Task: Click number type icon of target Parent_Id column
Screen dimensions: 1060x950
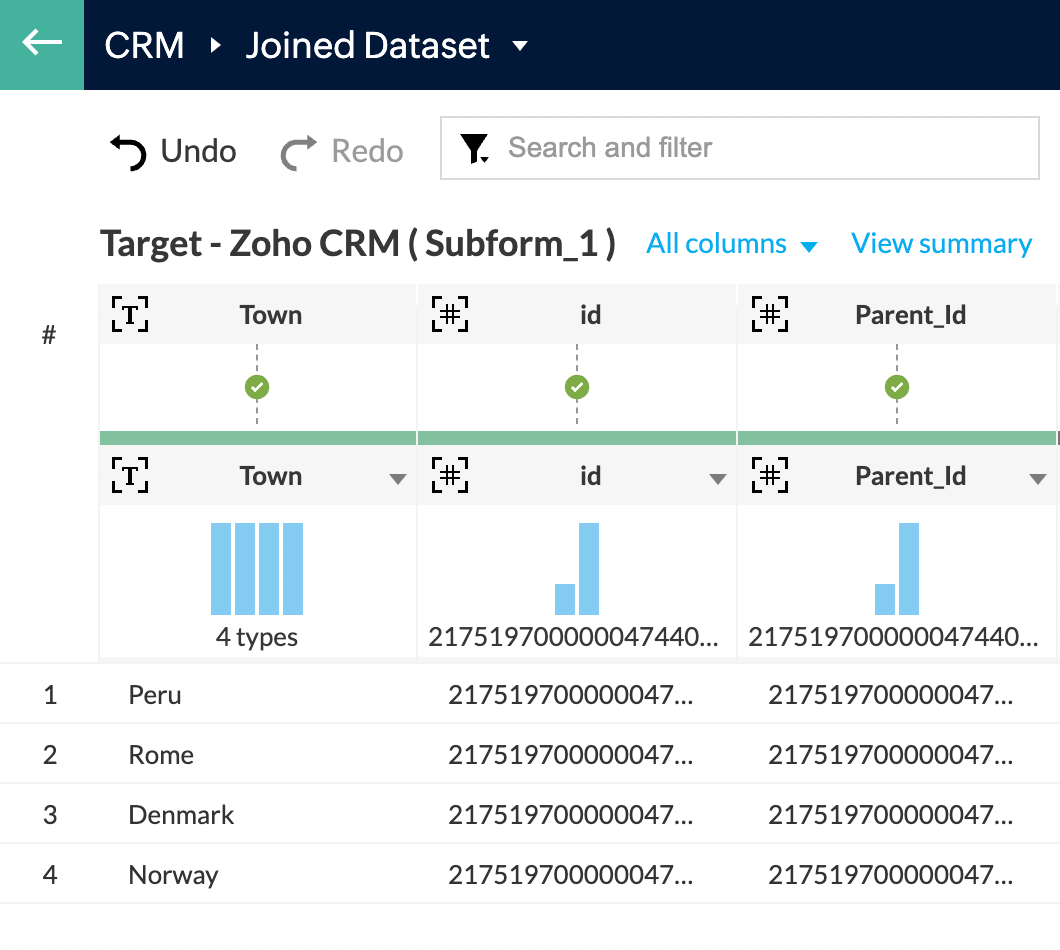Action: [x=770, y=315]
